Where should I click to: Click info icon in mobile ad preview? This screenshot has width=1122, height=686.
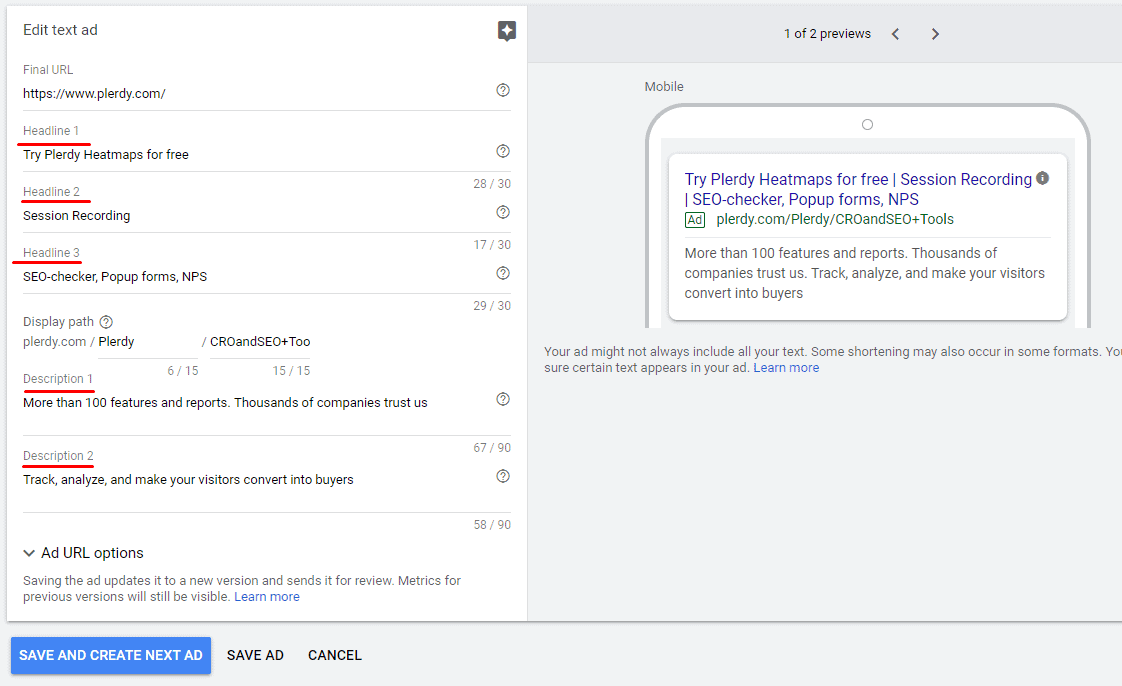click(x=1043, y=178)
